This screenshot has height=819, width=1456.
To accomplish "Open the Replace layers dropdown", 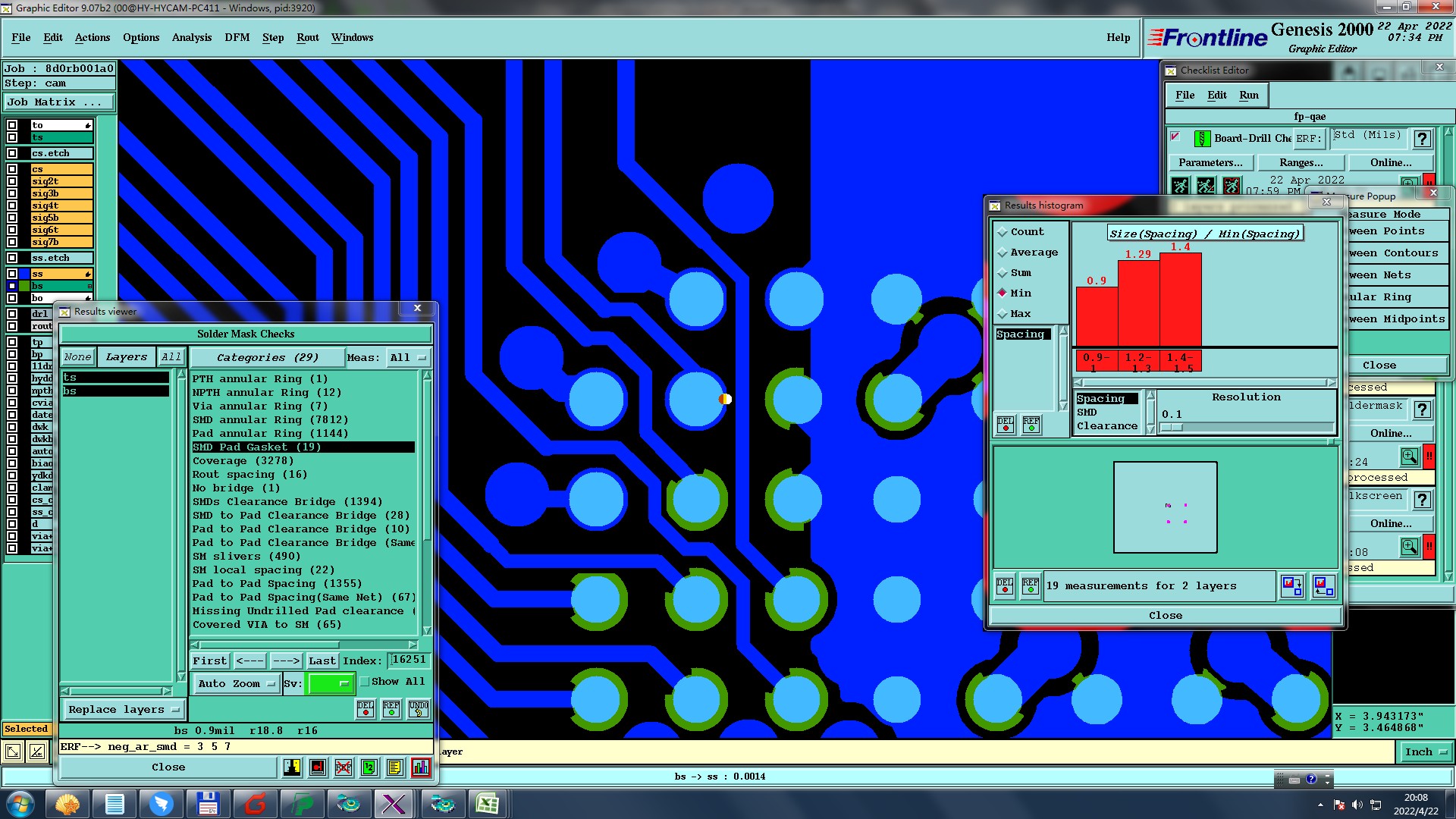I will [124, 710].
